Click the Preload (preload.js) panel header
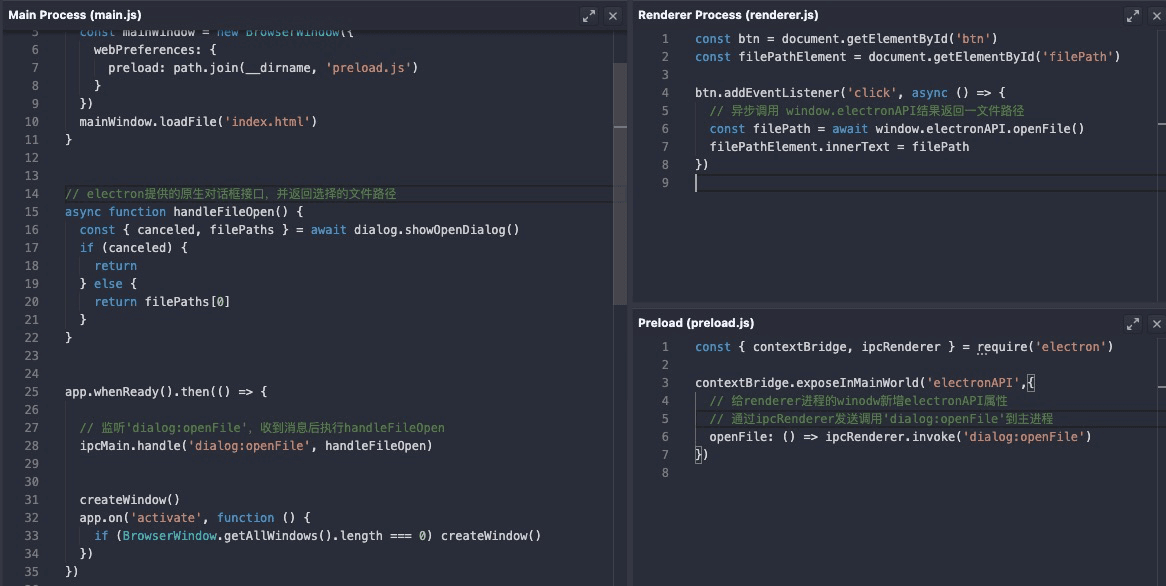 pyautogui.click(x=696, y=323)
